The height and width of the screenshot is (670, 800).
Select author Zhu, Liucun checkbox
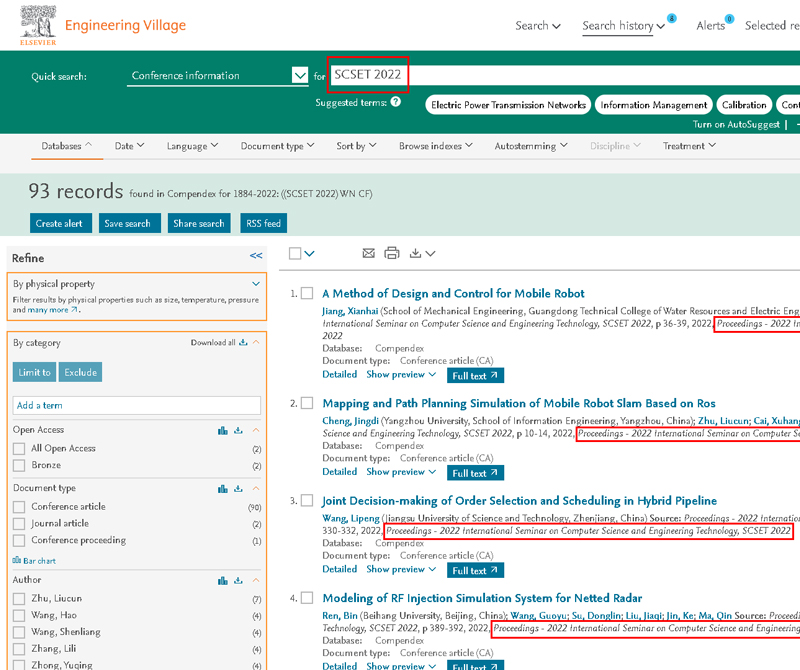point(19,599)
